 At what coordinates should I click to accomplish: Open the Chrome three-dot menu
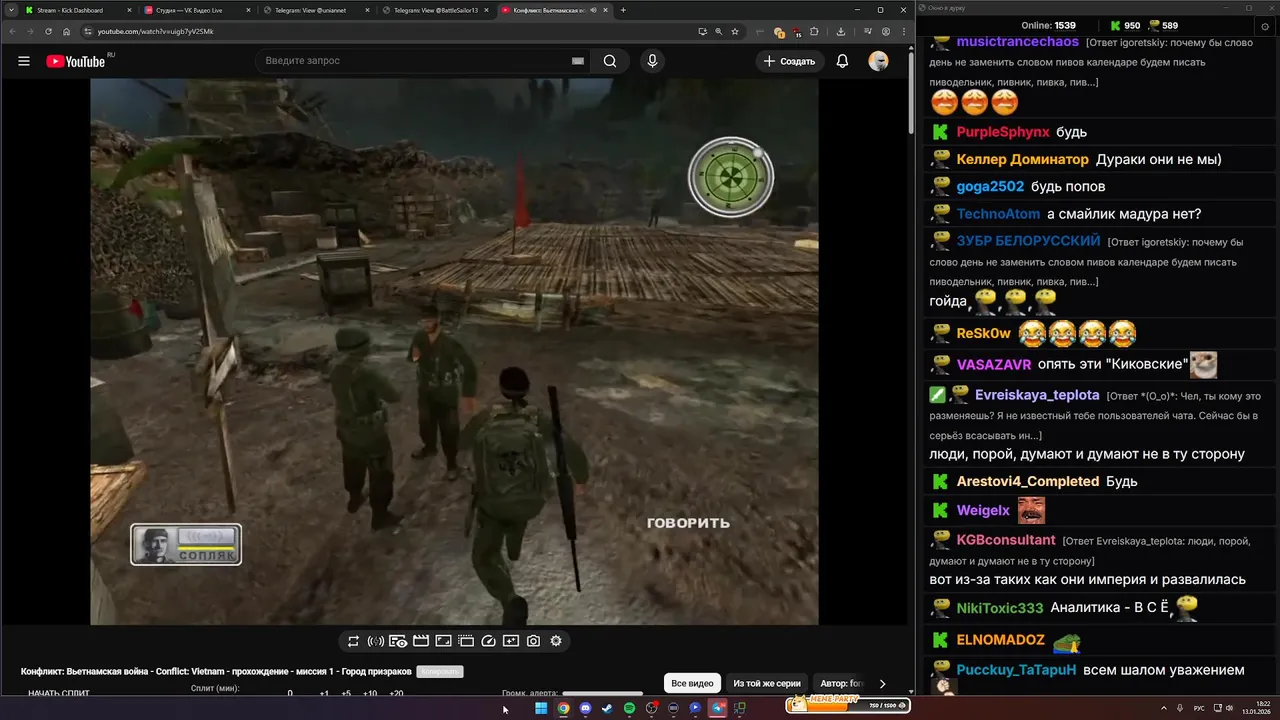click(x=903, y=31)
